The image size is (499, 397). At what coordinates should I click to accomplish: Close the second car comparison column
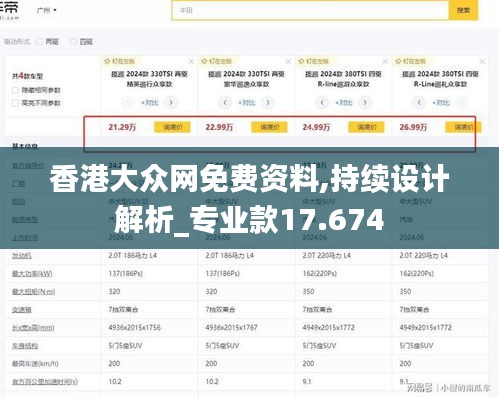click(x=288, y=62)
